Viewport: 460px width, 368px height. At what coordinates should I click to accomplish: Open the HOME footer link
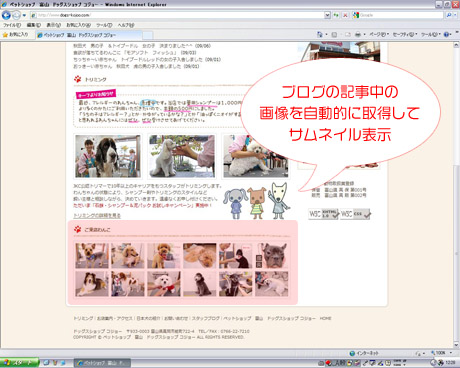pos(326,318)
